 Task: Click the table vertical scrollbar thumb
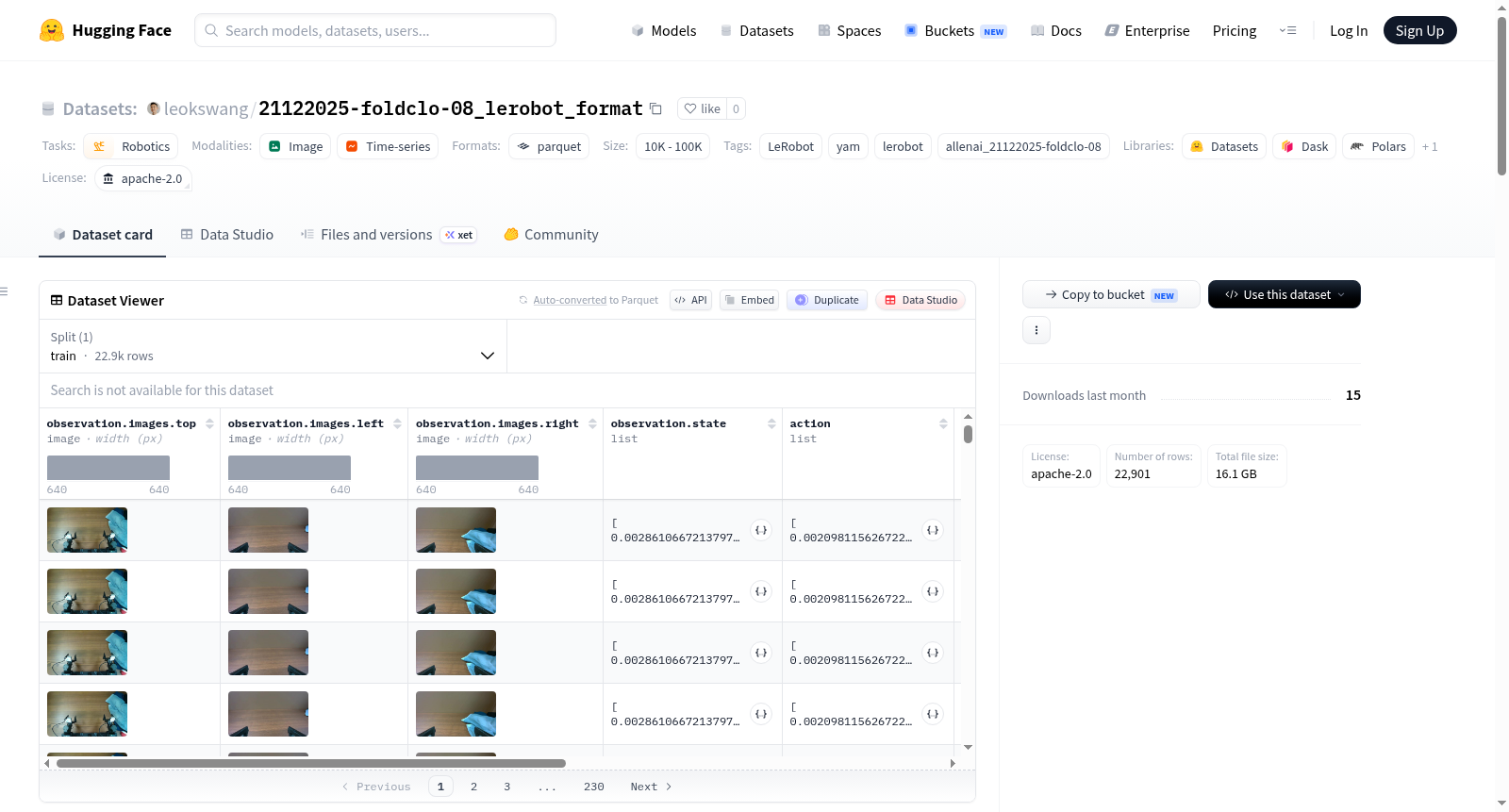(x=968, y=434)
